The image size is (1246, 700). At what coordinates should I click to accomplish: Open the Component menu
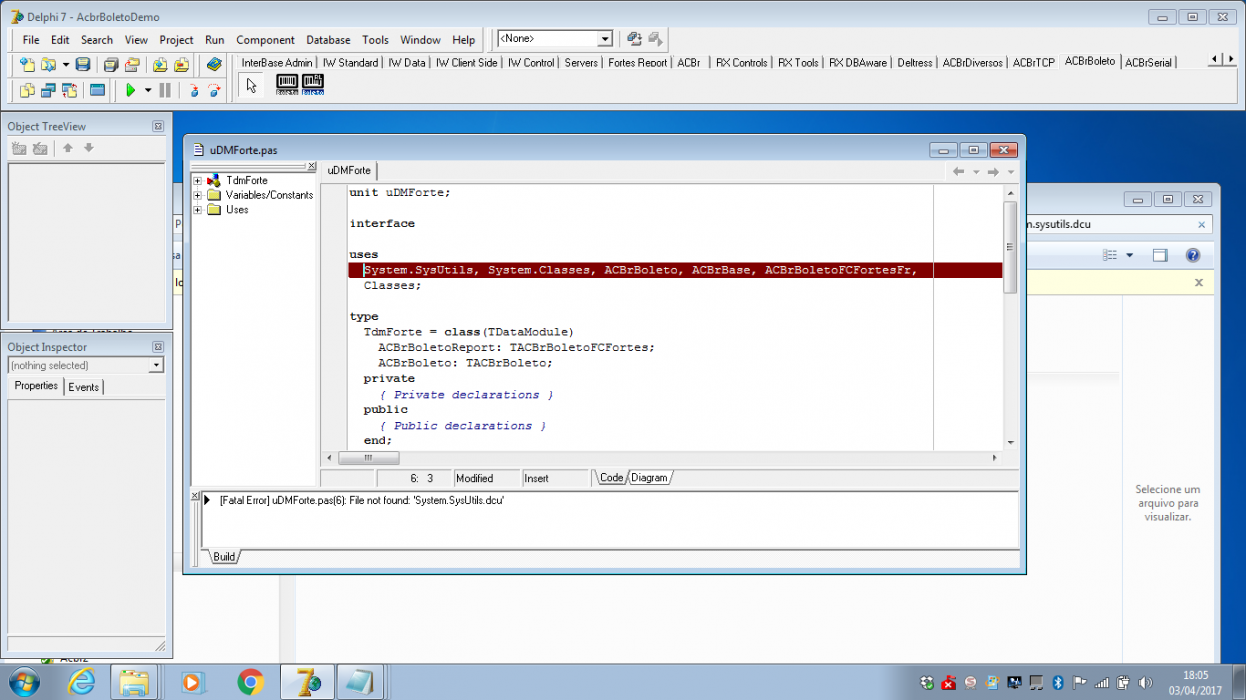265,40
